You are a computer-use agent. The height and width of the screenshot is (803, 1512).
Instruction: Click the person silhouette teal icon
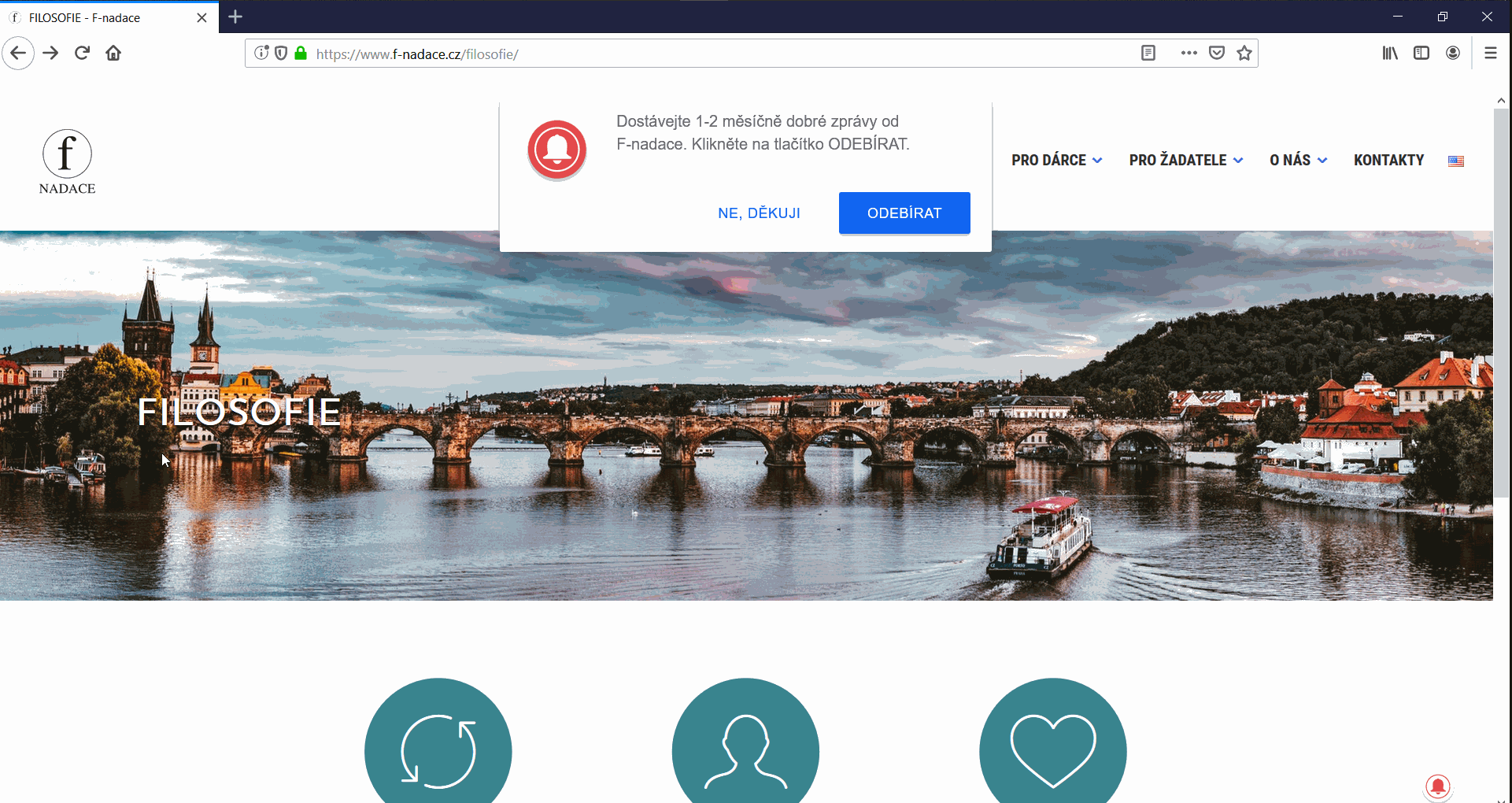[745, 741]
